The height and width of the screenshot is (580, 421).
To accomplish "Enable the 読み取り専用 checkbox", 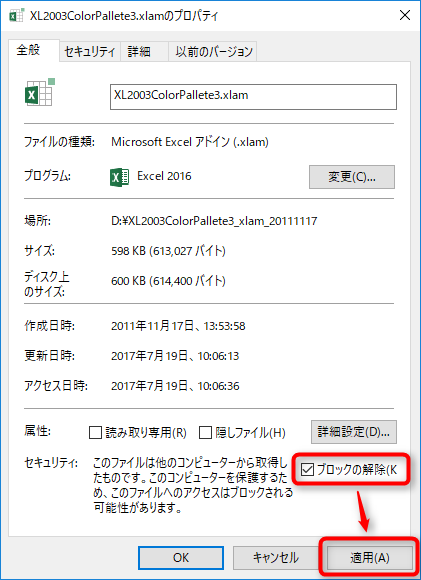I will [95, 432].
